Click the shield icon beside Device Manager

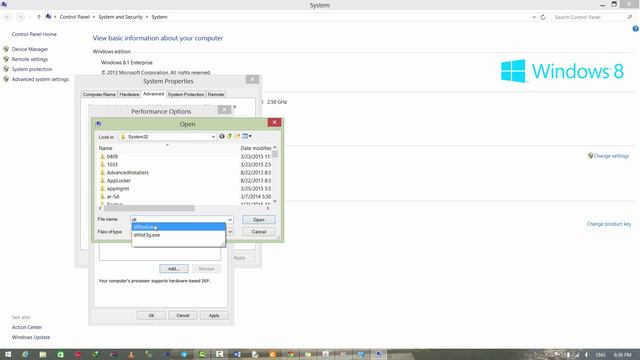coord(6,49)
